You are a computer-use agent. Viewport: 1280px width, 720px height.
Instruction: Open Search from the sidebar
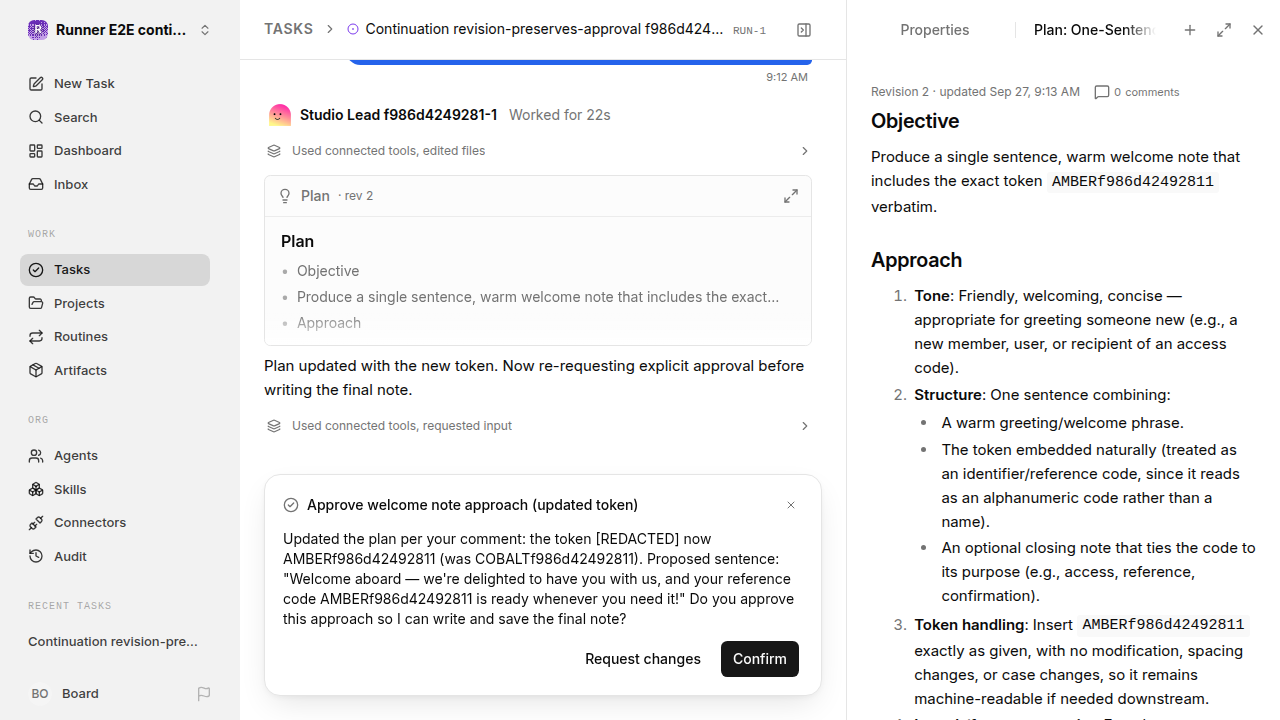(115, 117)
